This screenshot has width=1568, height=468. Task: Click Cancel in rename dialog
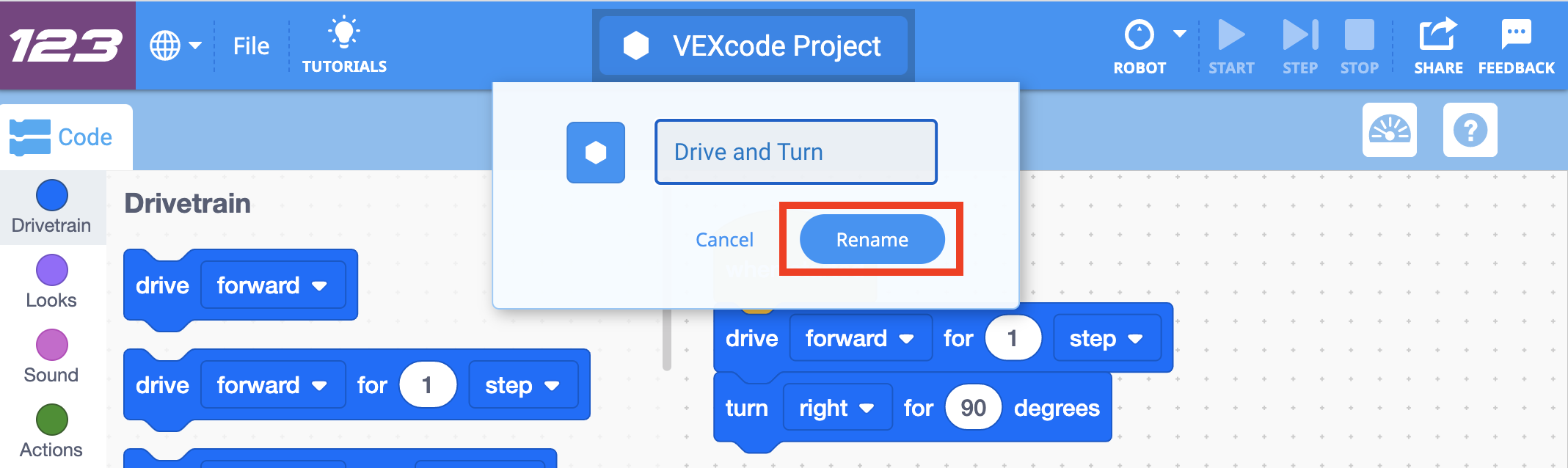(724, 240)
